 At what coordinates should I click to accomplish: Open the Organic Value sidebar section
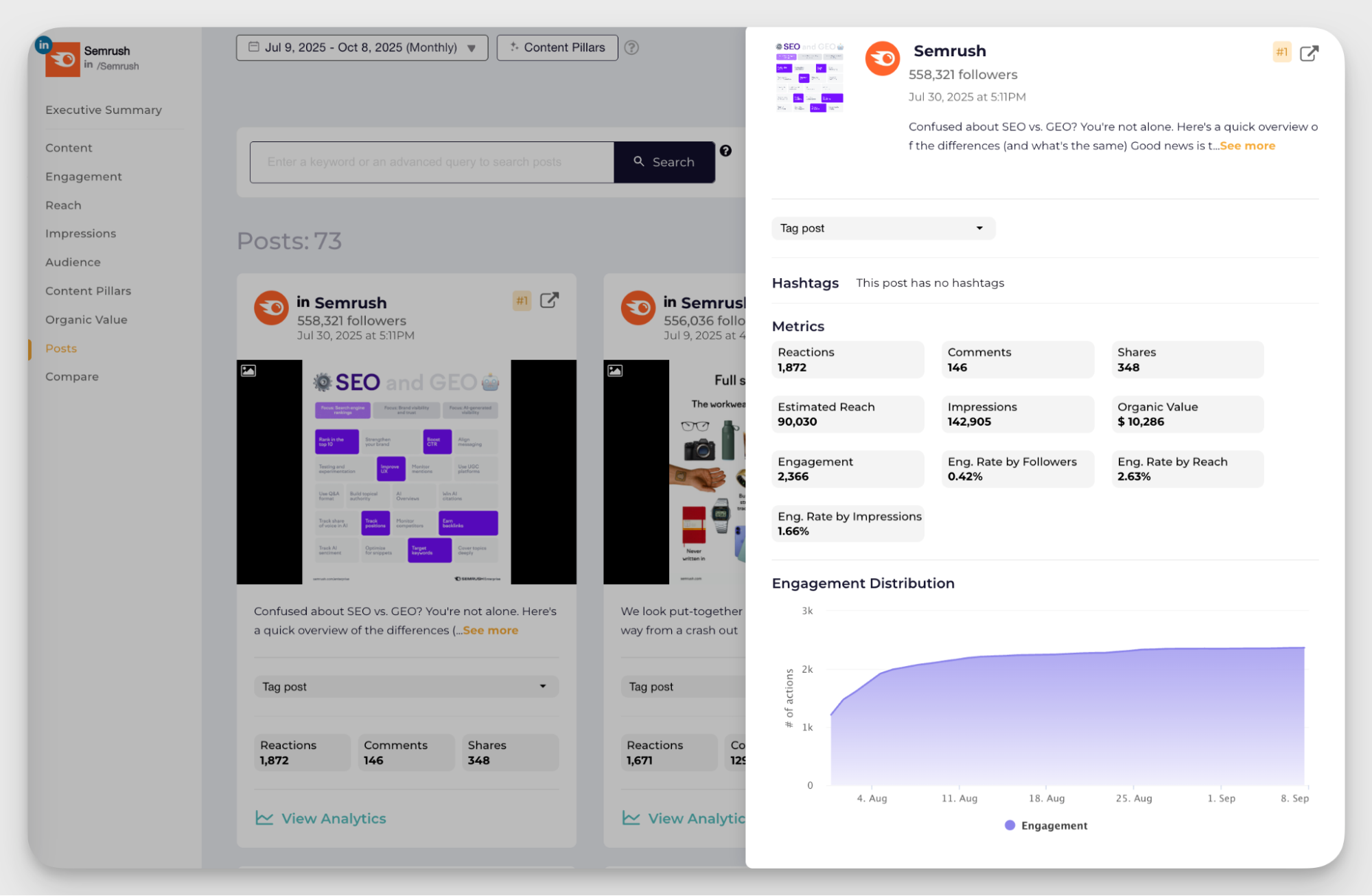(86, 320)
